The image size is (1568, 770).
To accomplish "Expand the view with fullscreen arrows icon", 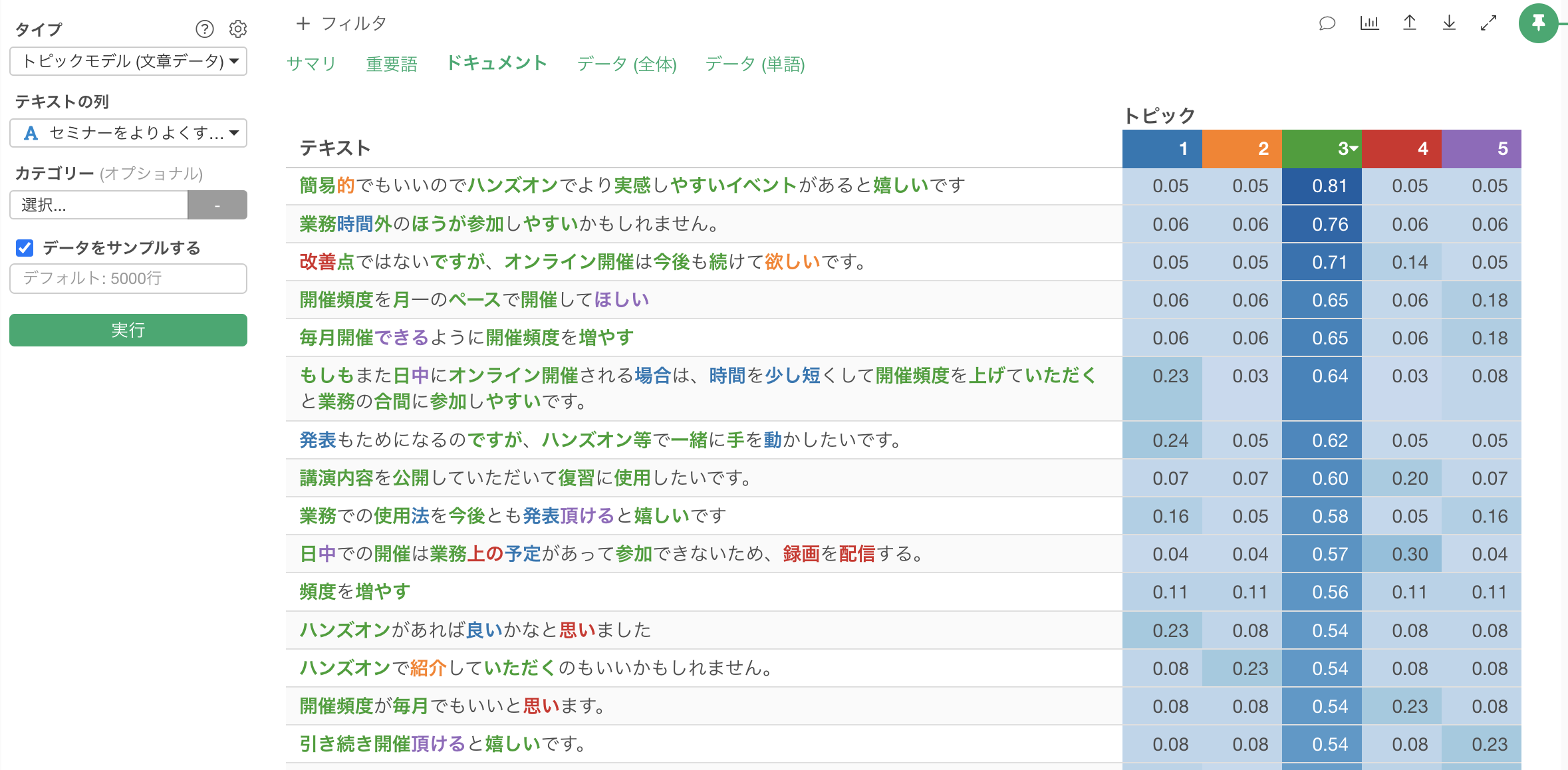I will [1489, 23].
